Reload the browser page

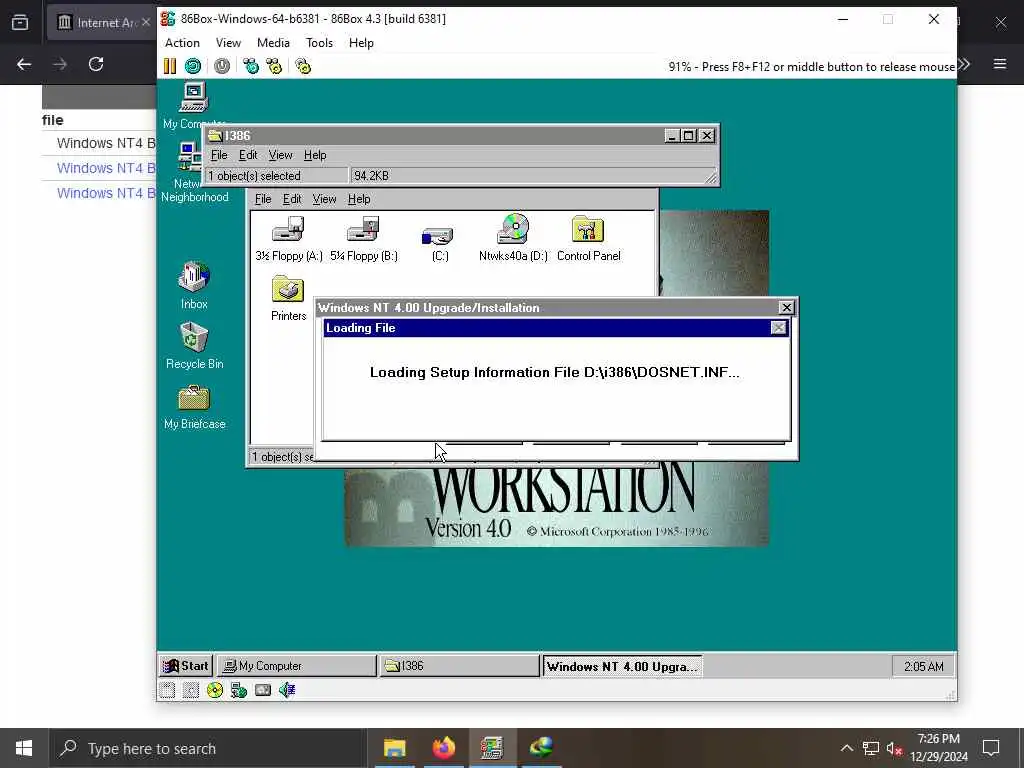pos(96,64)
